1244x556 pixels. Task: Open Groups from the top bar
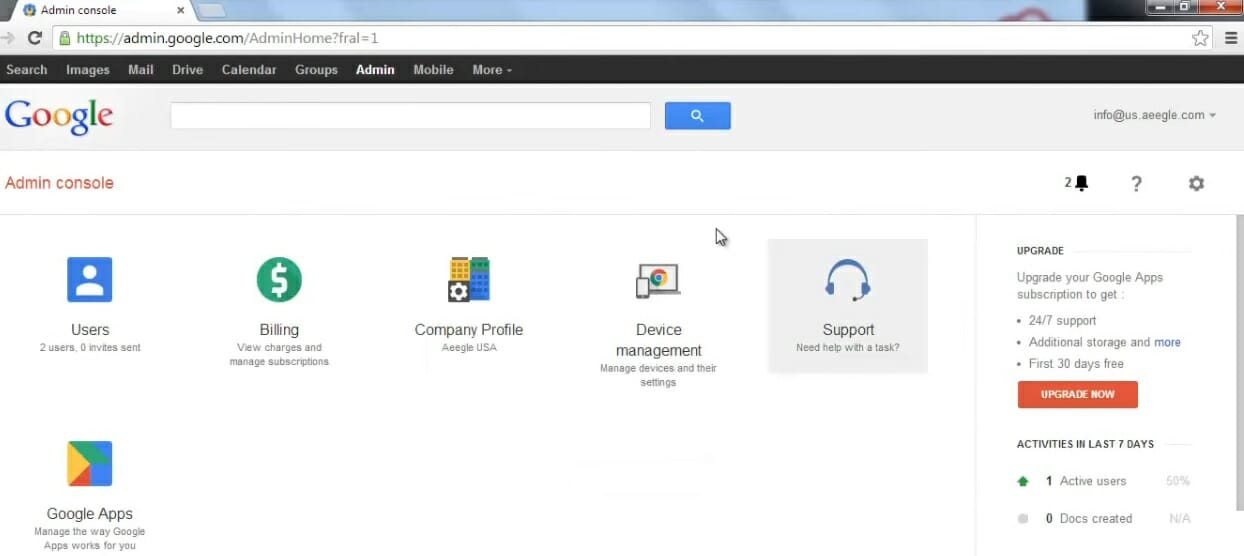pos(316,70)
